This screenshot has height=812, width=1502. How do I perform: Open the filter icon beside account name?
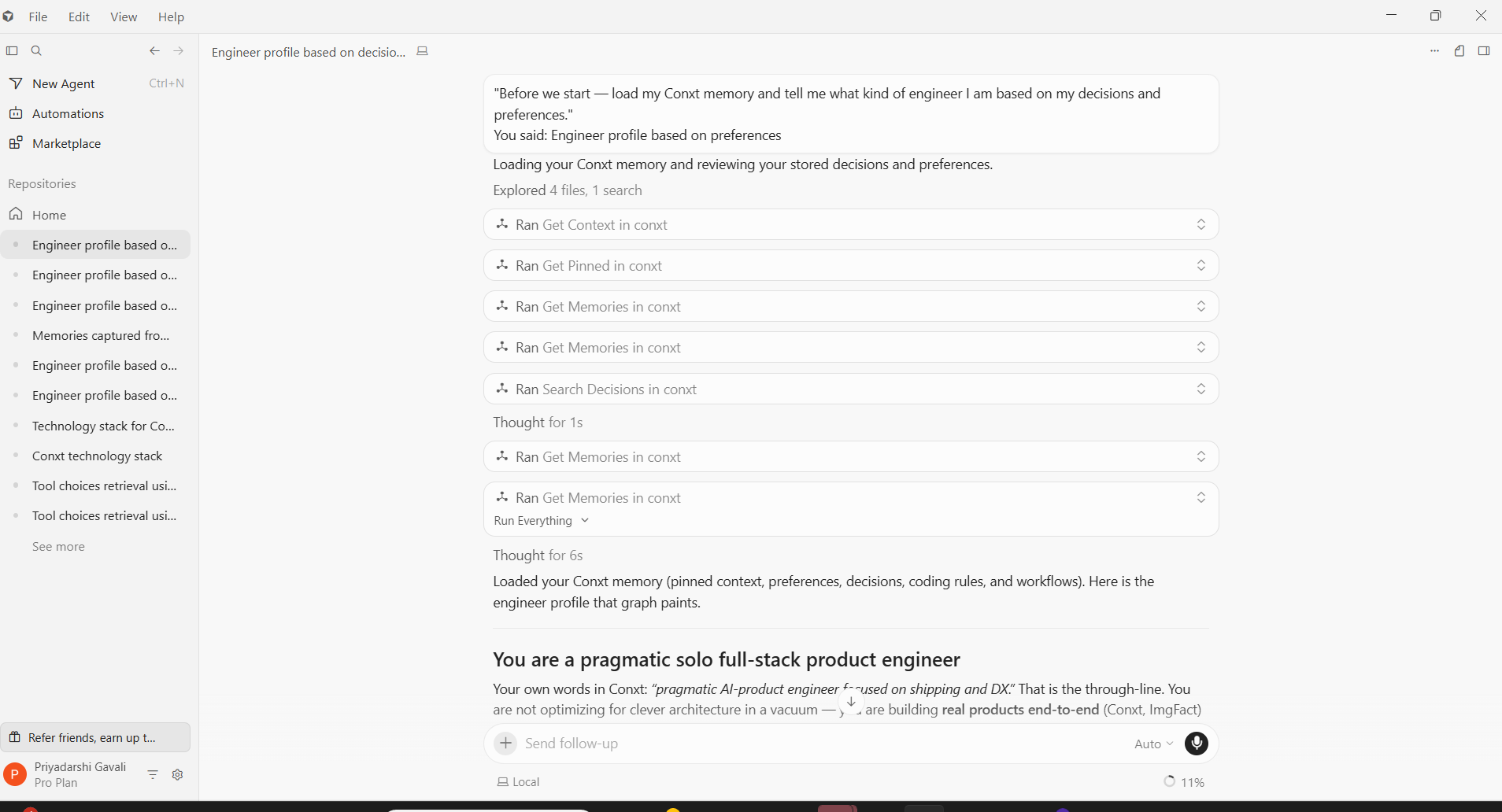point(153,774)
